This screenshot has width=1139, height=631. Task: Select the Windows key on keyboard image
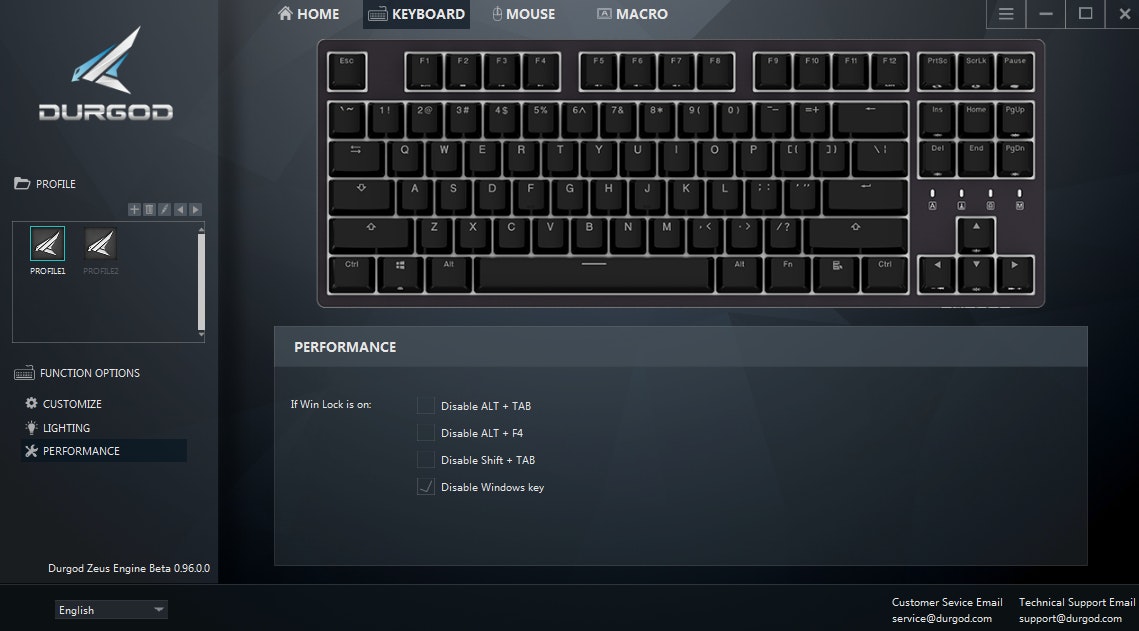click(x=400, y=274)
